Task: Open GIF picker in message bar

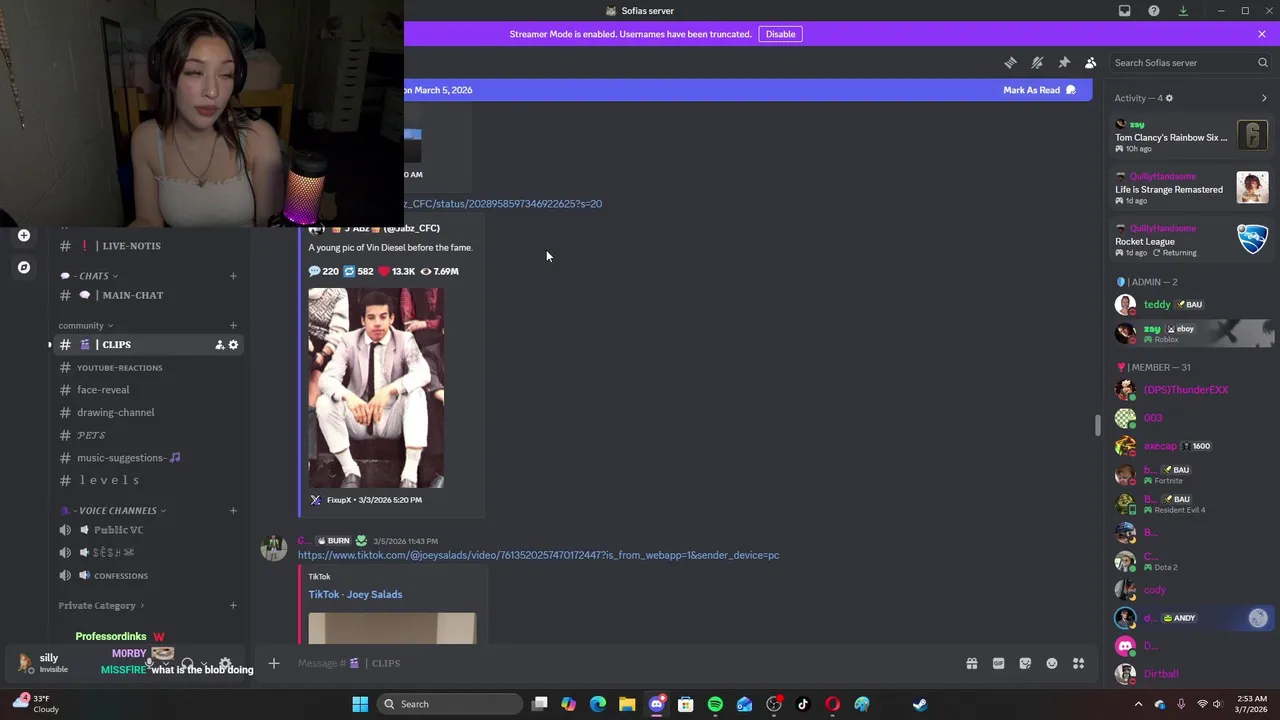Action: pos(998,663)
